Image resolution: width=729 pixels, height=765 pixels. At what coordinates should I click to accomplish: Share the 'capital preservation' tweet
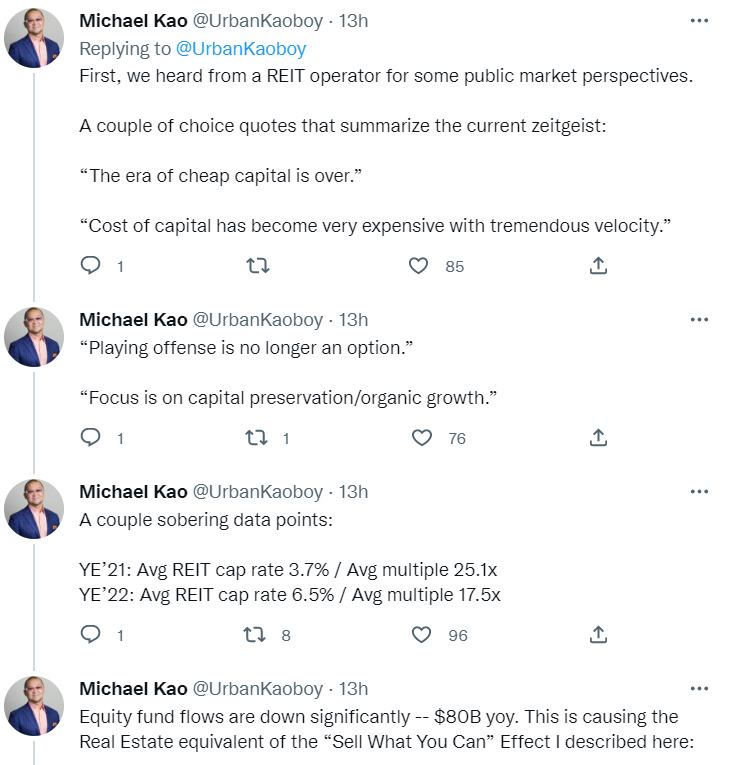(x=598, y=438)
